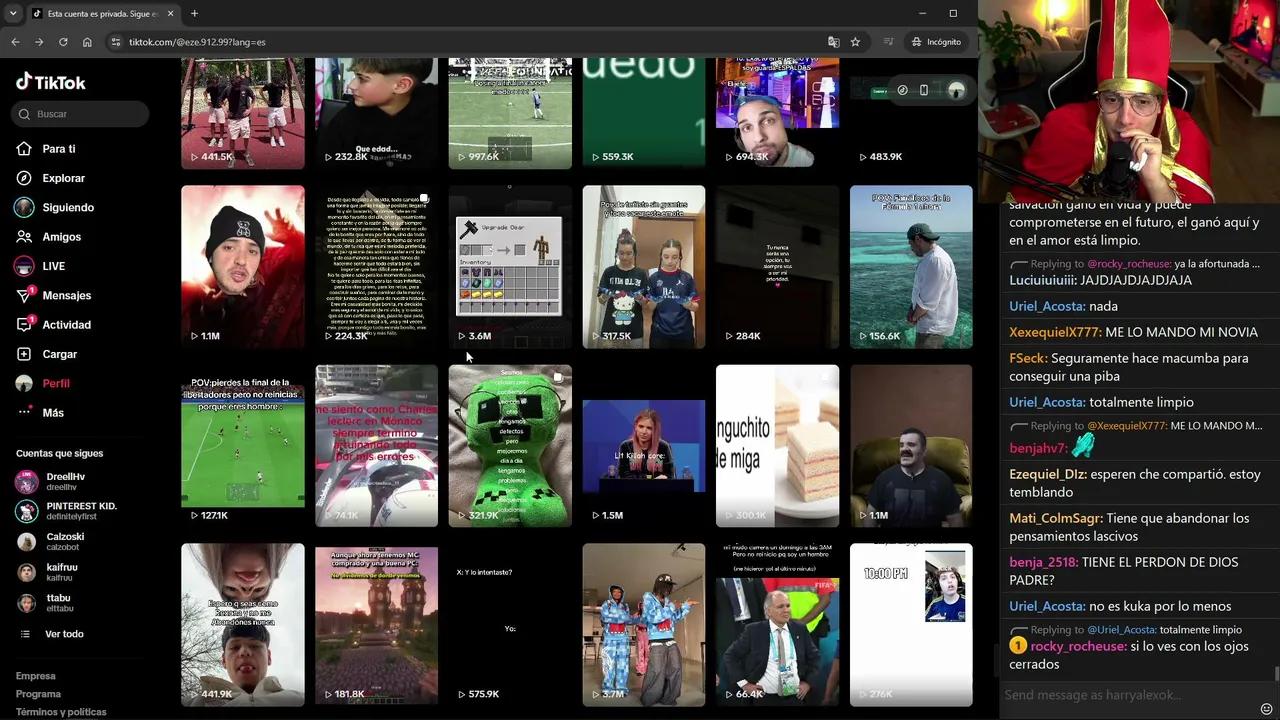Viewport: 1280px width, 720px height.
Task: Open the Minecraft inventory video with 3.6M views
Action: [x=510, y=267]
